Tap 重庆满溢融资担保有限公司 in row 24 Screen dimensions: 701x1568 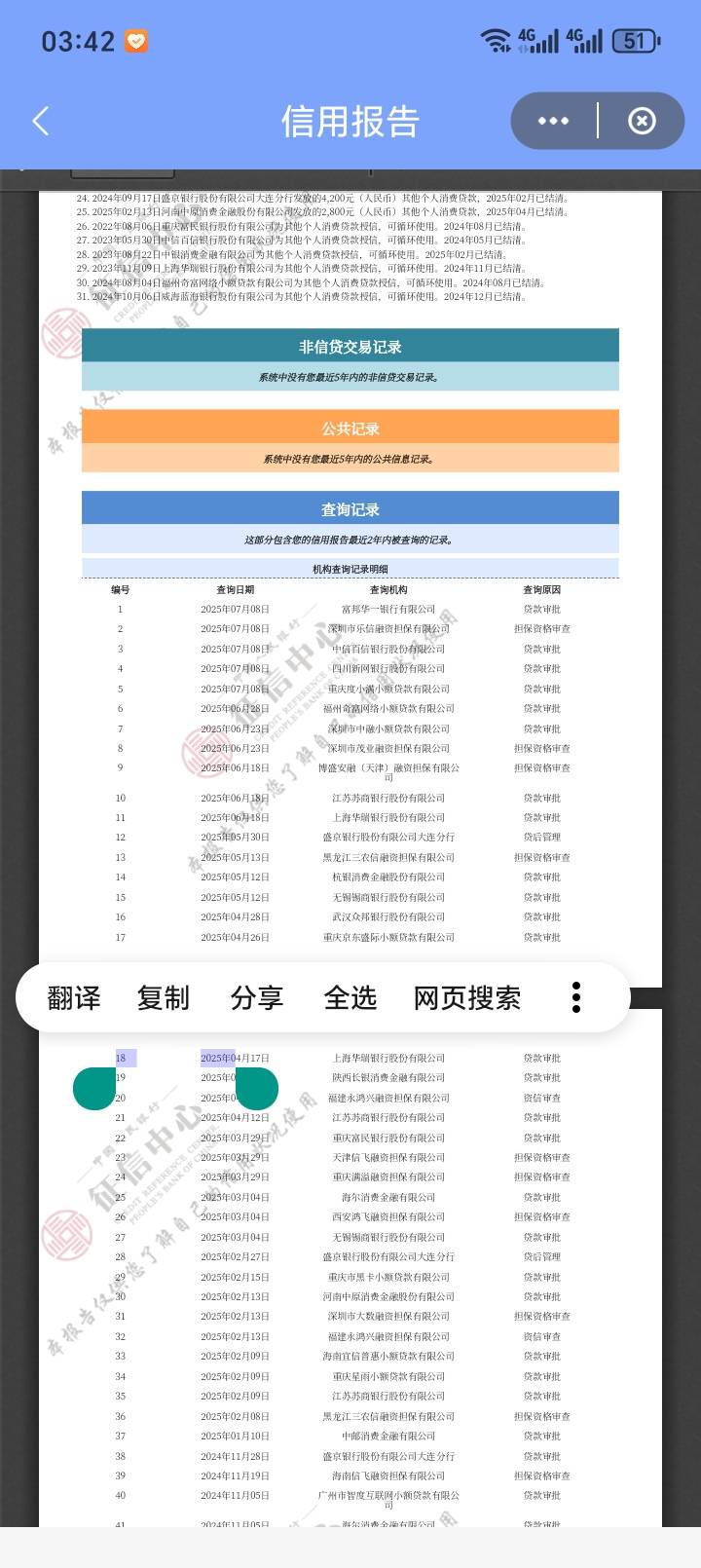pos(388,1177)
